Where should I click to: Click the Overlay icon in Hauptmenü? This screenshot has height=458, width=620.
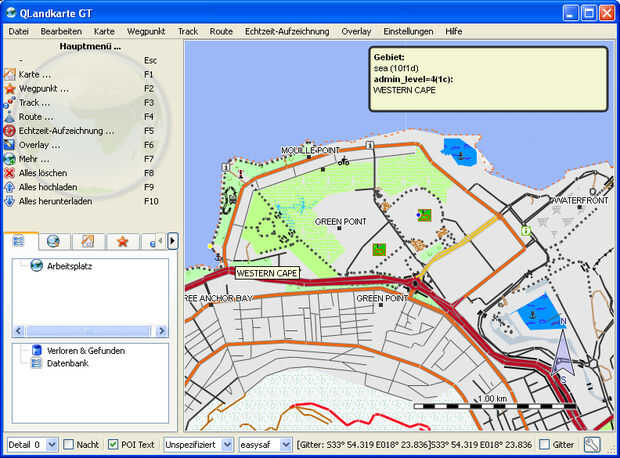[x=9, y=145]
